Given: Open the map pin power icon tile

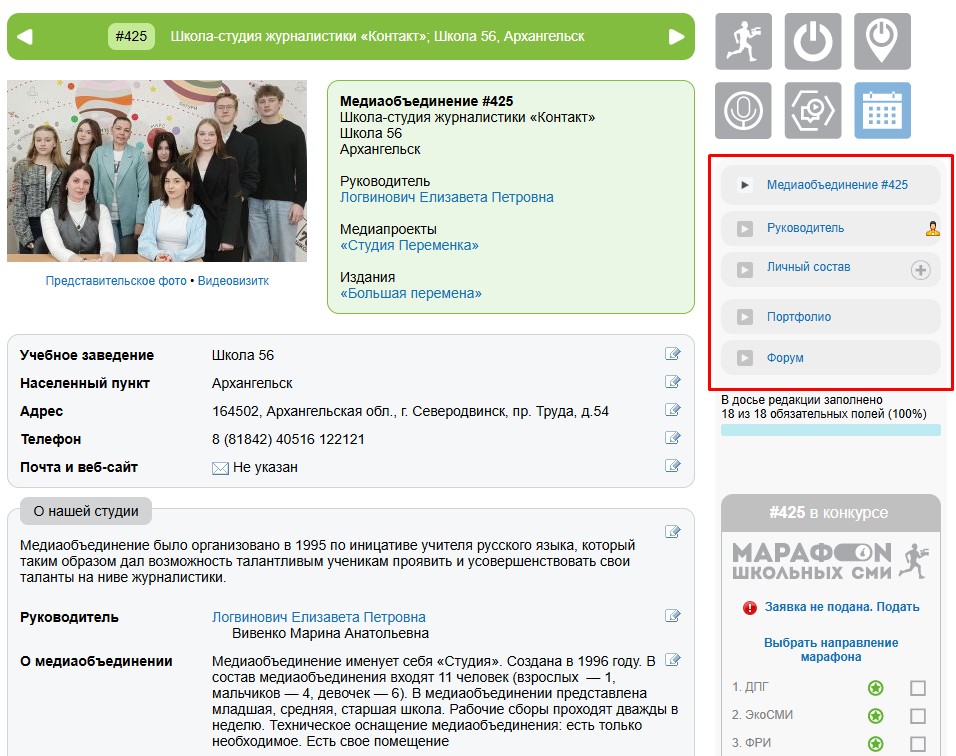Looking at the screenshot, I should tap(882, 41).
